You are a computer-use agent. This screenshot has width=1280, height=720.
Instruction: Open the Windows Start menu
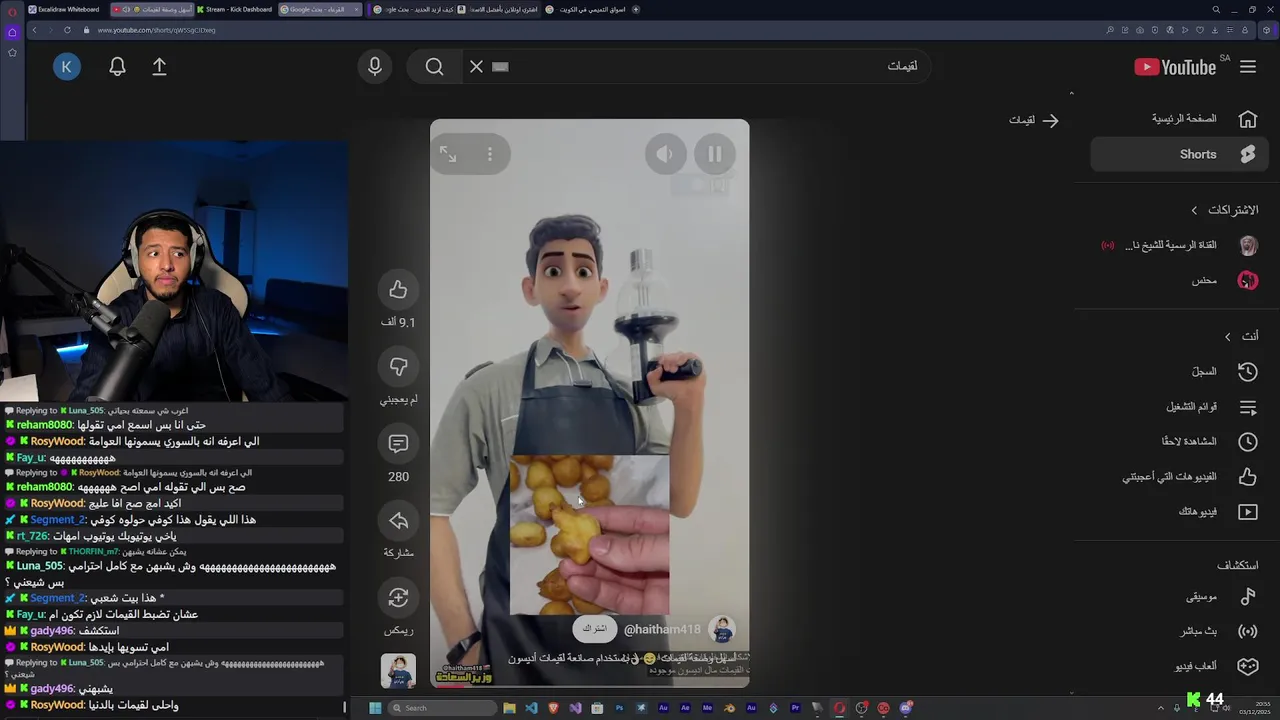point(375,708)
